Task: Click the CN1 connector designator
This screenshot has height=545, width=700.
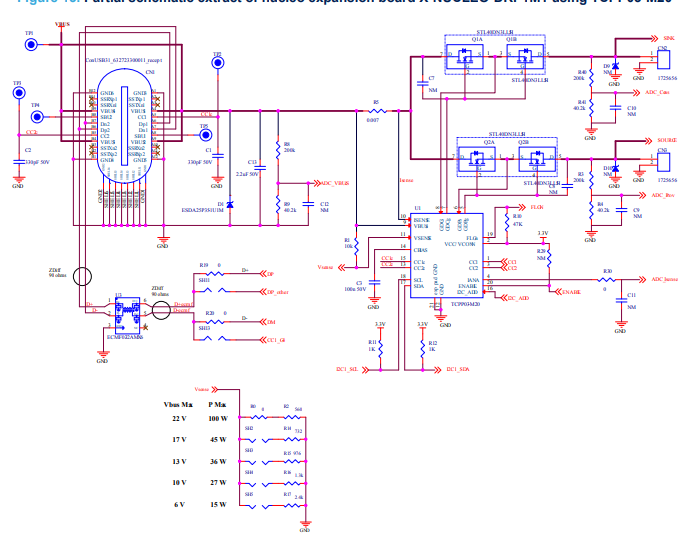Action: 150,72
